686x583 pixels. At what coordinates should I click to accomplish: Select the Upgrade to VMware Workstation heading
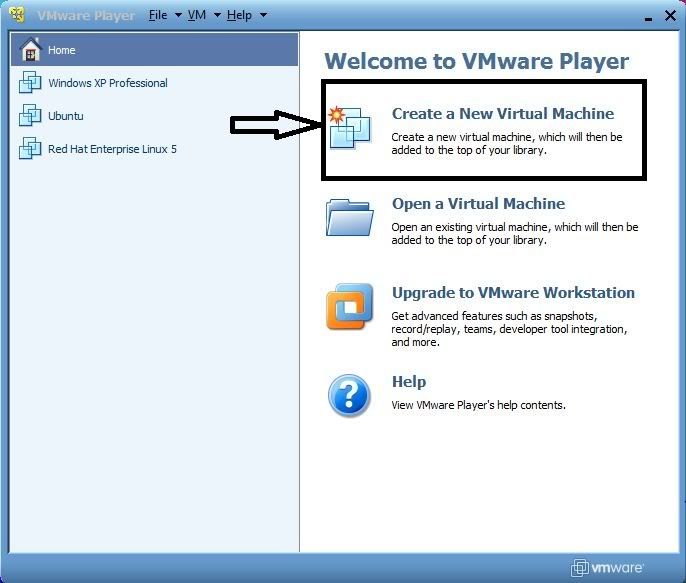point(513,293)
